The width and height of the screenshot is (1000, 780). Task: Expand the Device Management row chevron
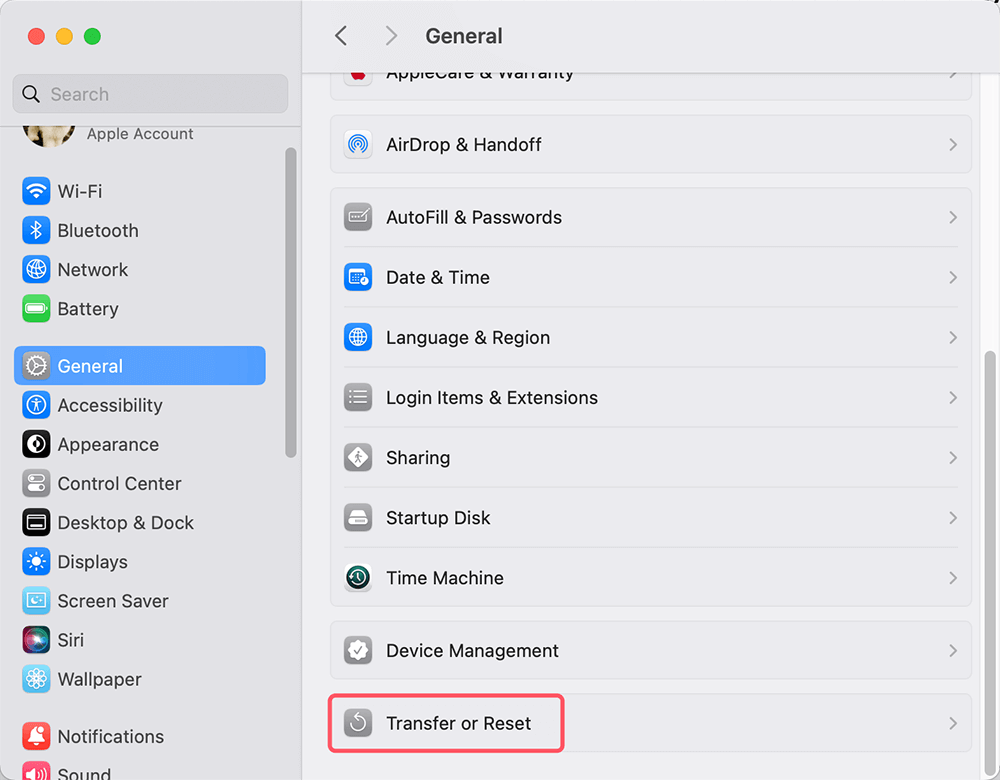952,650
